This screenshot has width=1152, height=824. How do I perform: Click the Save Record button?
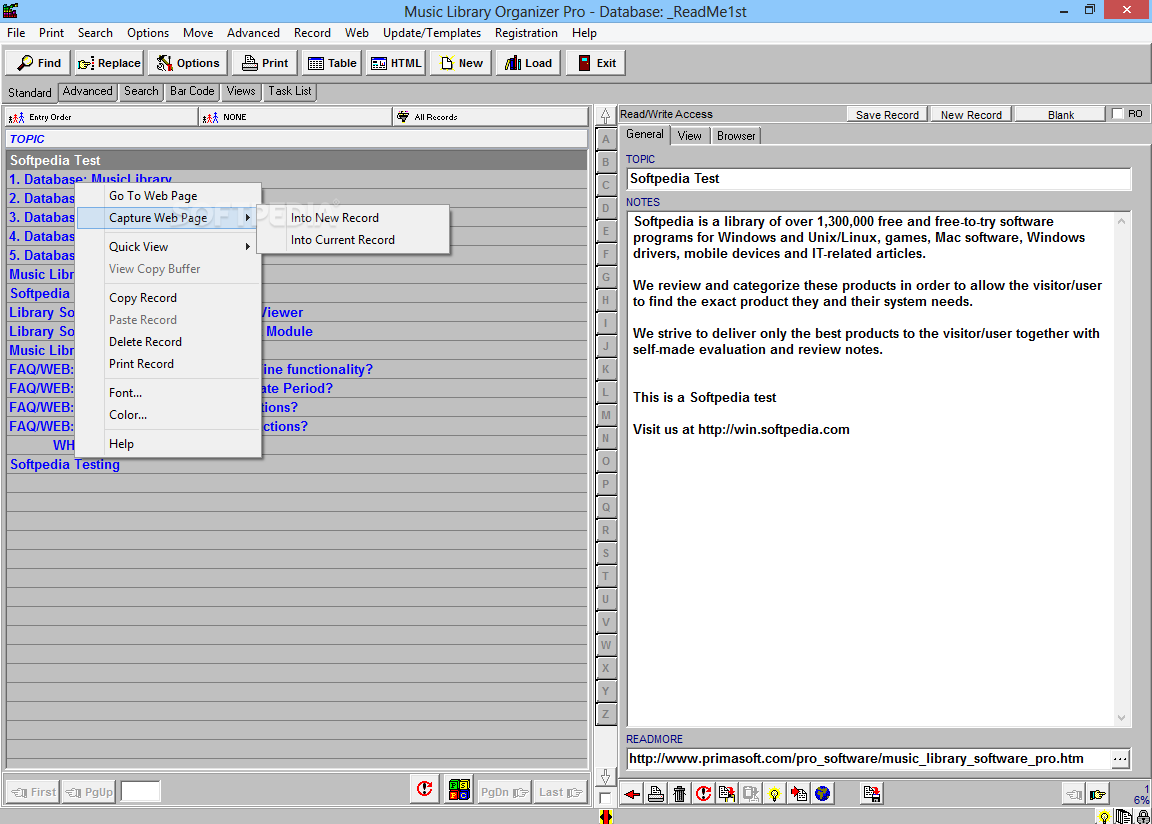pyautogui.click(x=887, y=115)
